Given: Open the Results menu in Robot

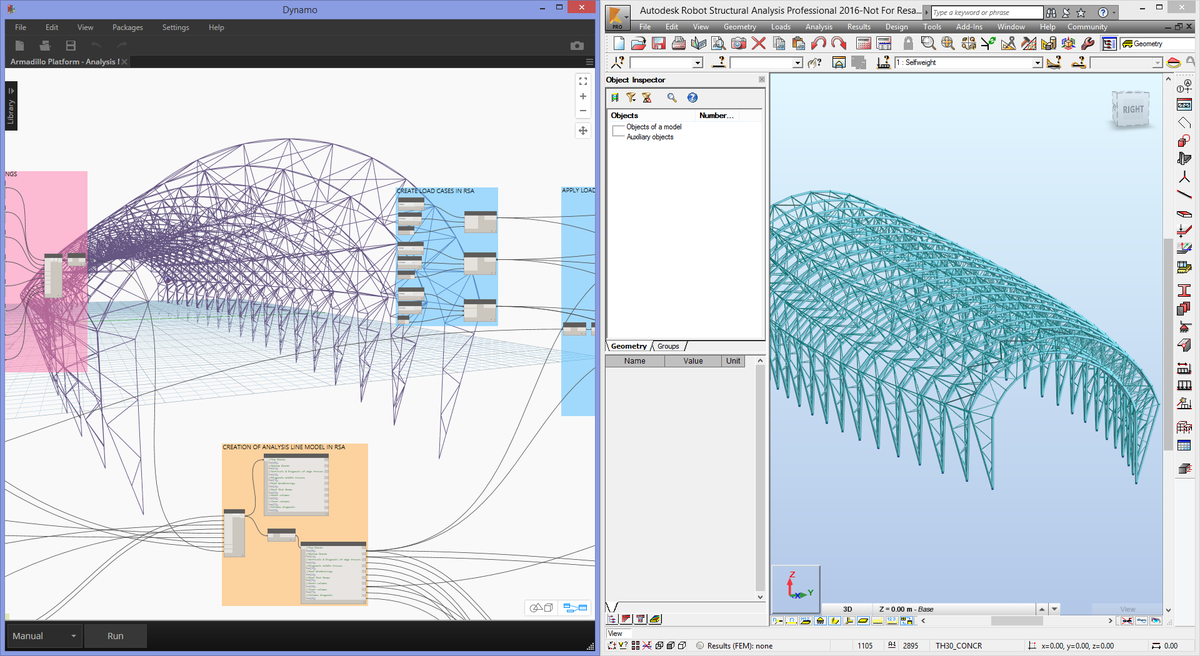Looking at the screenshot, I should 859,27.
